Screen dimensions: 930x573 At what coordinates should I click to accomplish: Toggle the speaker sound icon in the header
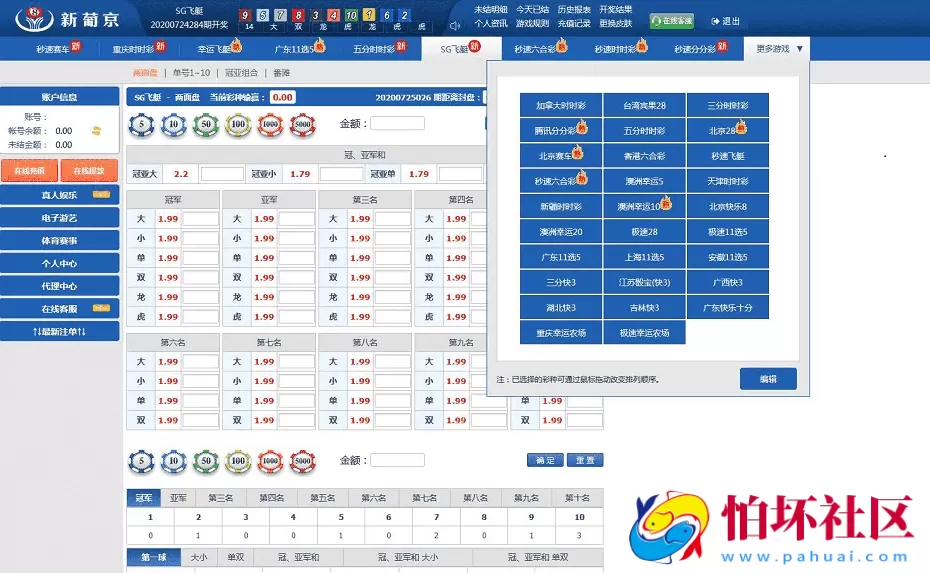click(x=455, y=25)
